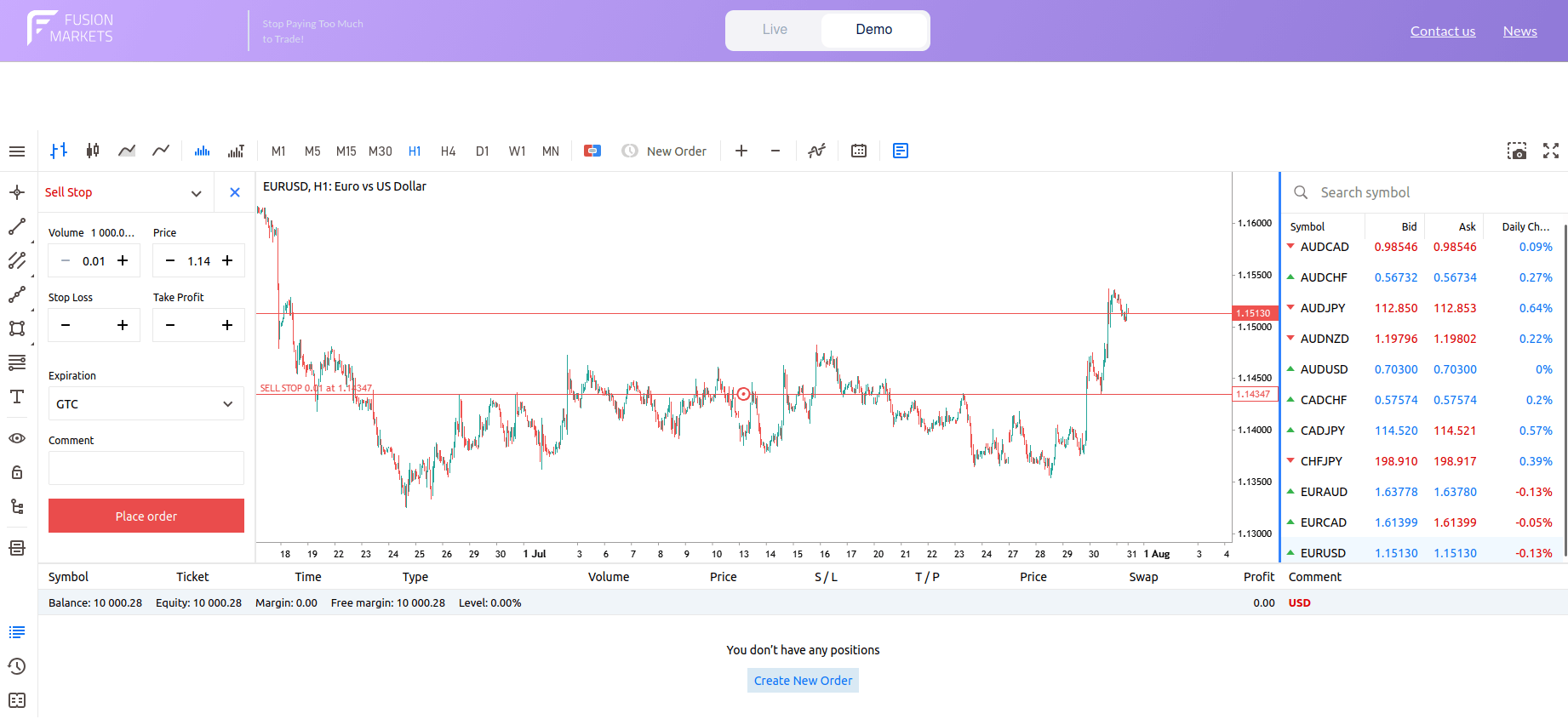Toggle the lock objects icon
Viewport: 1568px width, 719px height.
(17, 472)
